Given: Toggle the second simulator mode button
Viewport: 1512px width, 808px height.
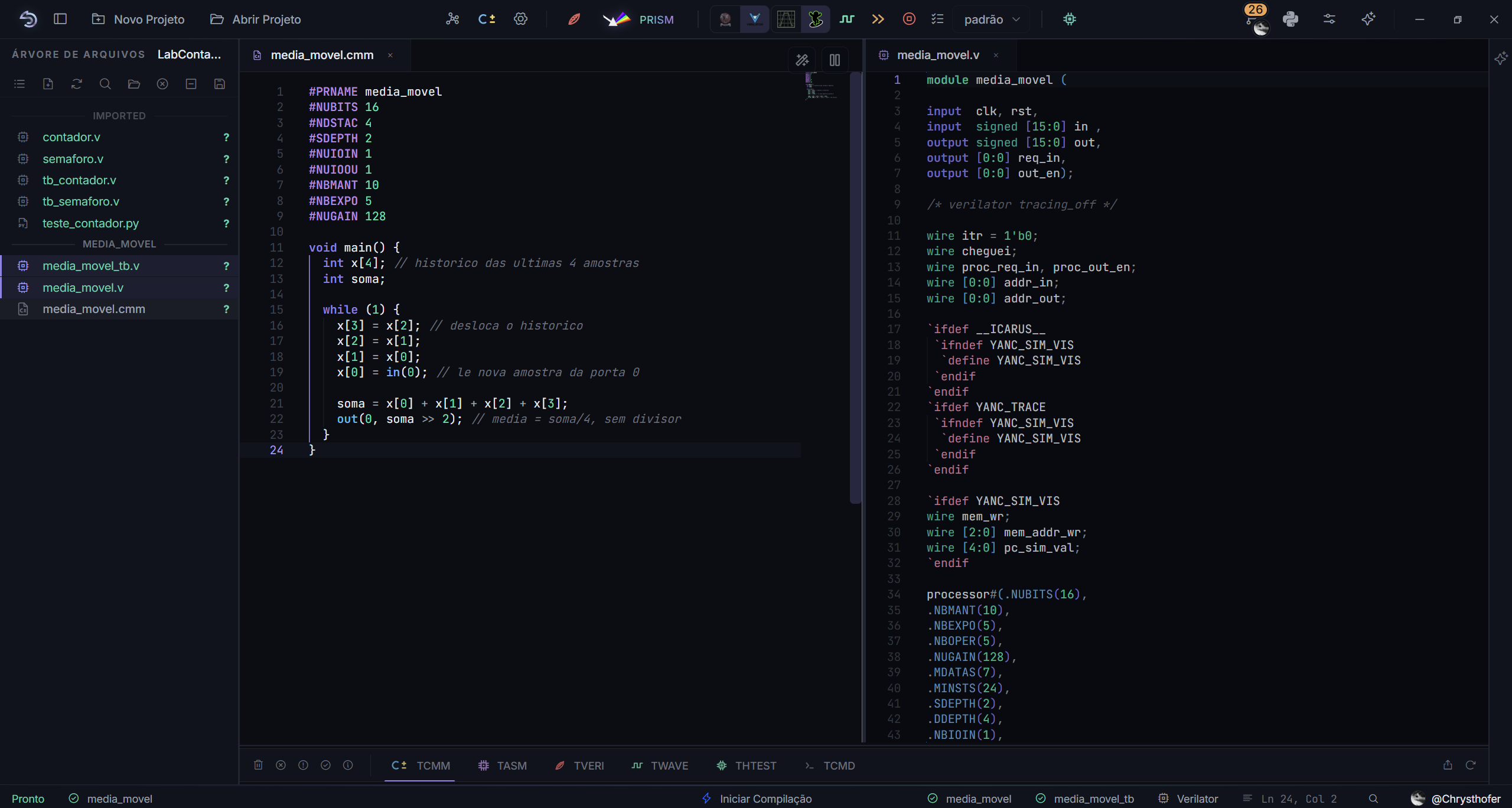Looking at the screenshot, I should (x=755, y=19).
